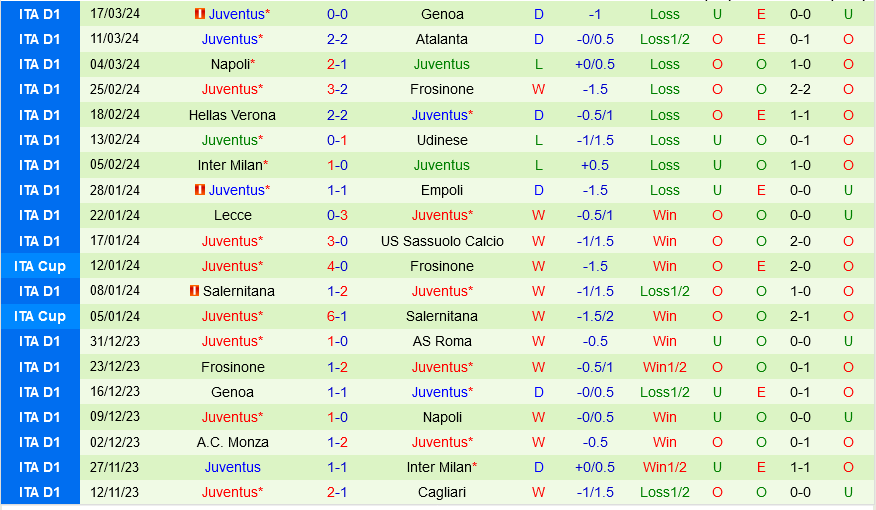
Task: Click US Sassuolo Calcio team name
Action: [441, 241]
